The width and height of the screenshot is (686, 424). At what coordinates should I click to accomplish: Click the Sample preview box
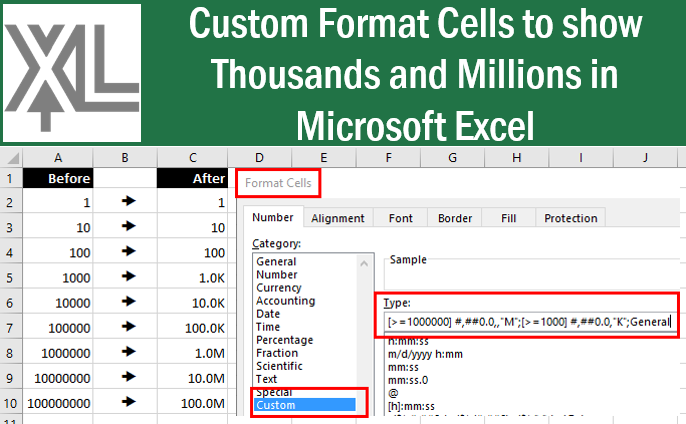532,275
